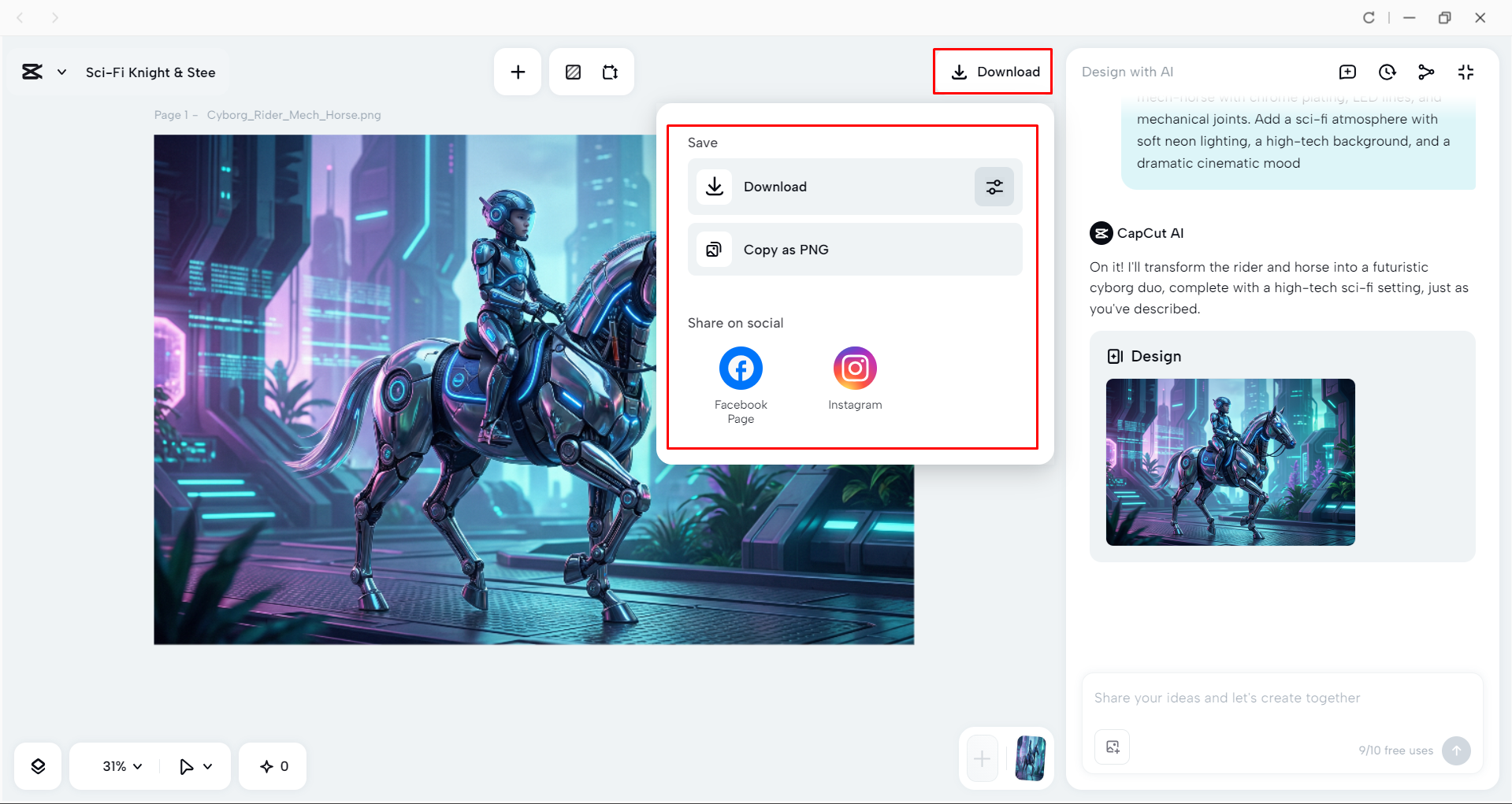Click the Download arrow icon in Save panel
Screen dimensions: 1512x804
pos(715,187)
